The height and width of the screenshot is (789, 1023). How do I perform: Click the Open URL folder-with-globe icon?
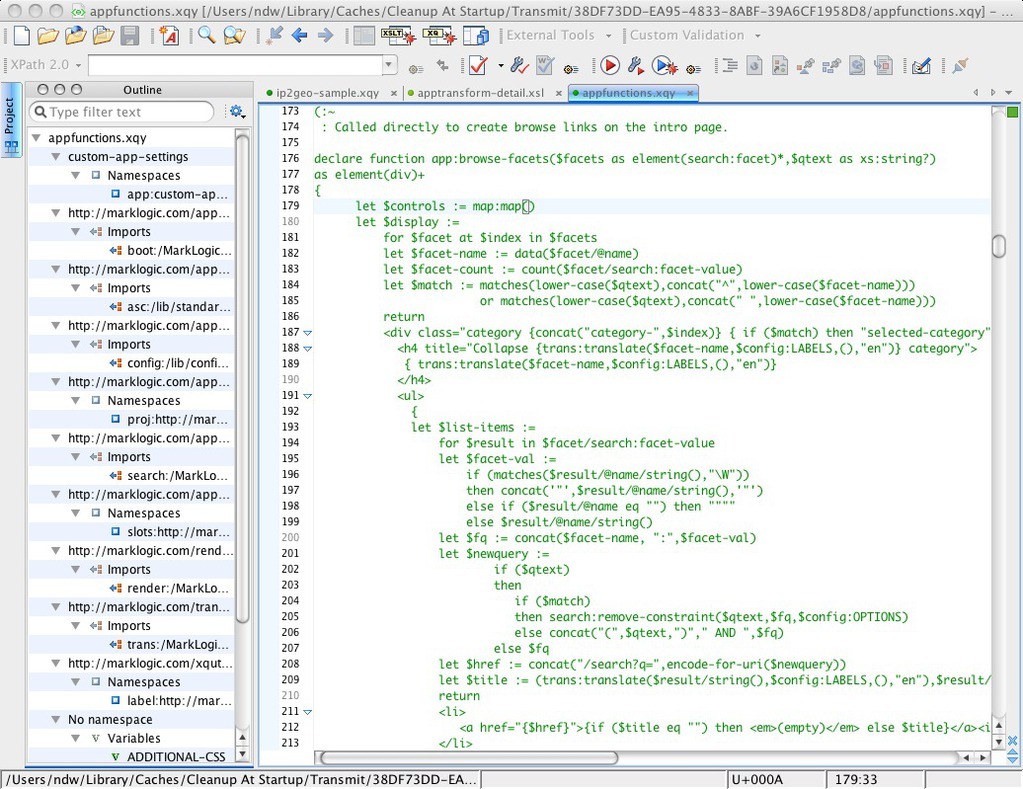tap(75, 35)
